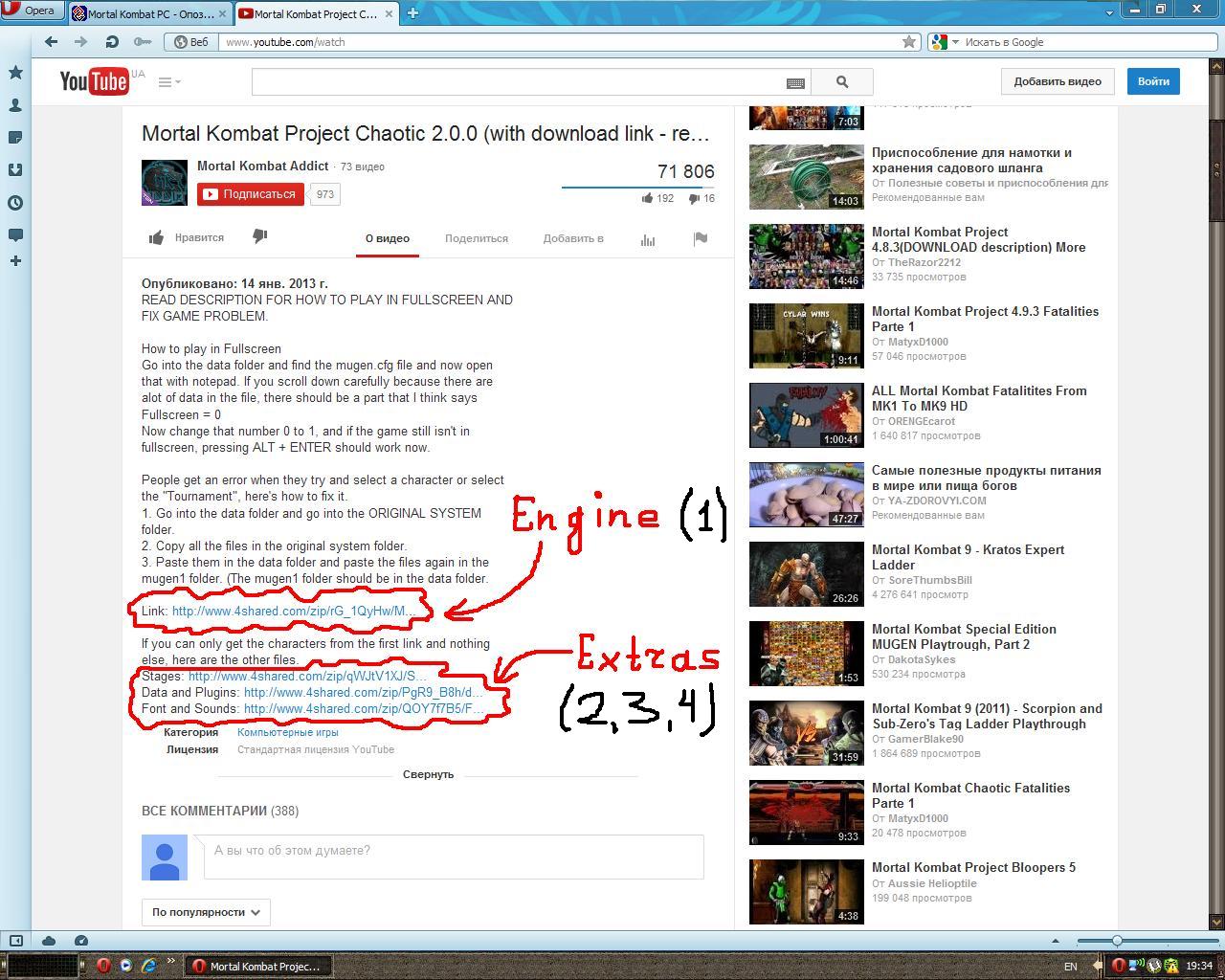Dislike the video with thumbs-down icon
Viewport: 1225px width, 980px height.
(259, 236)
